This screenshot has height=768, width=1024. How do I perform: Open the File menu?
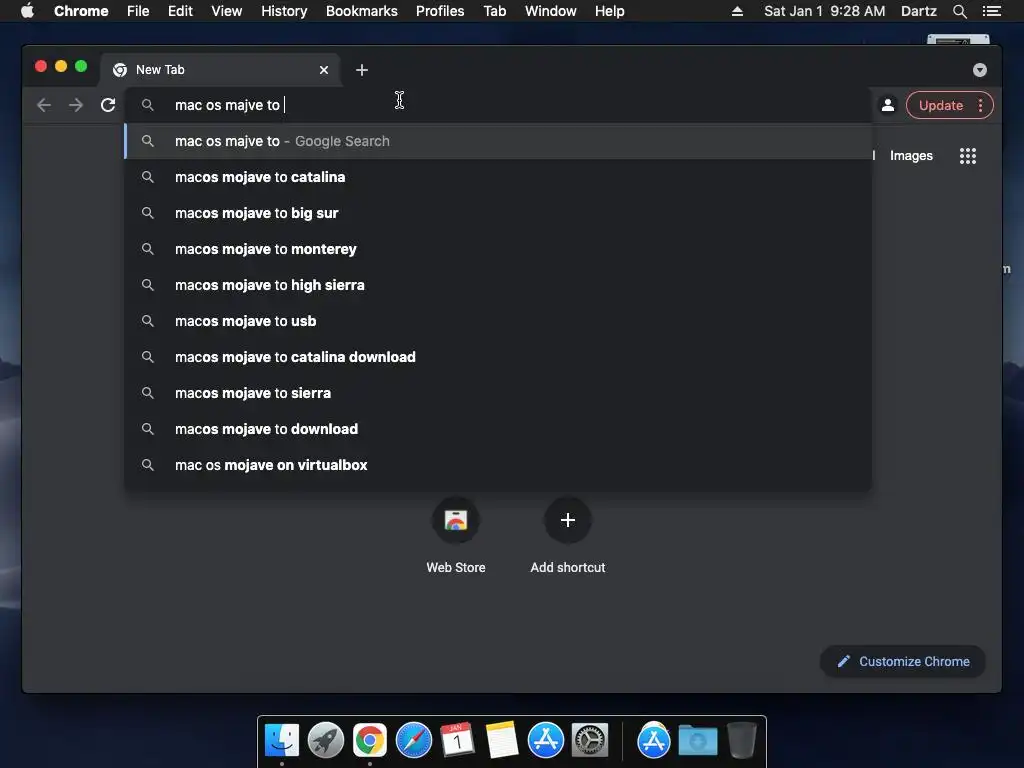click(138, 11)
